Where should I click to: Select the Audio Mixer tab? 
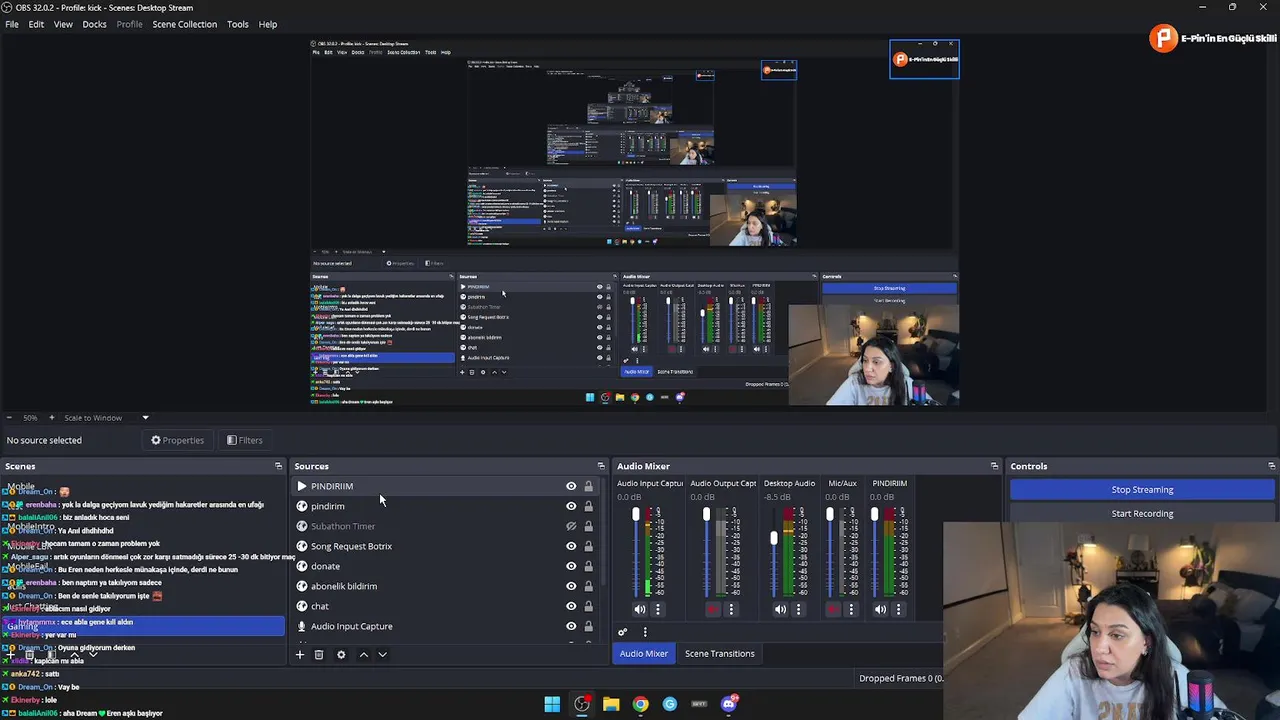(x=643, y=654)
